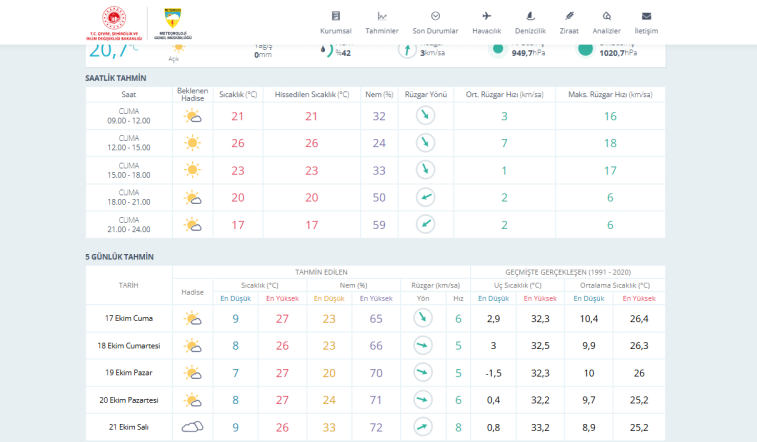Click the Analizler icon

(x=607, y=16)
